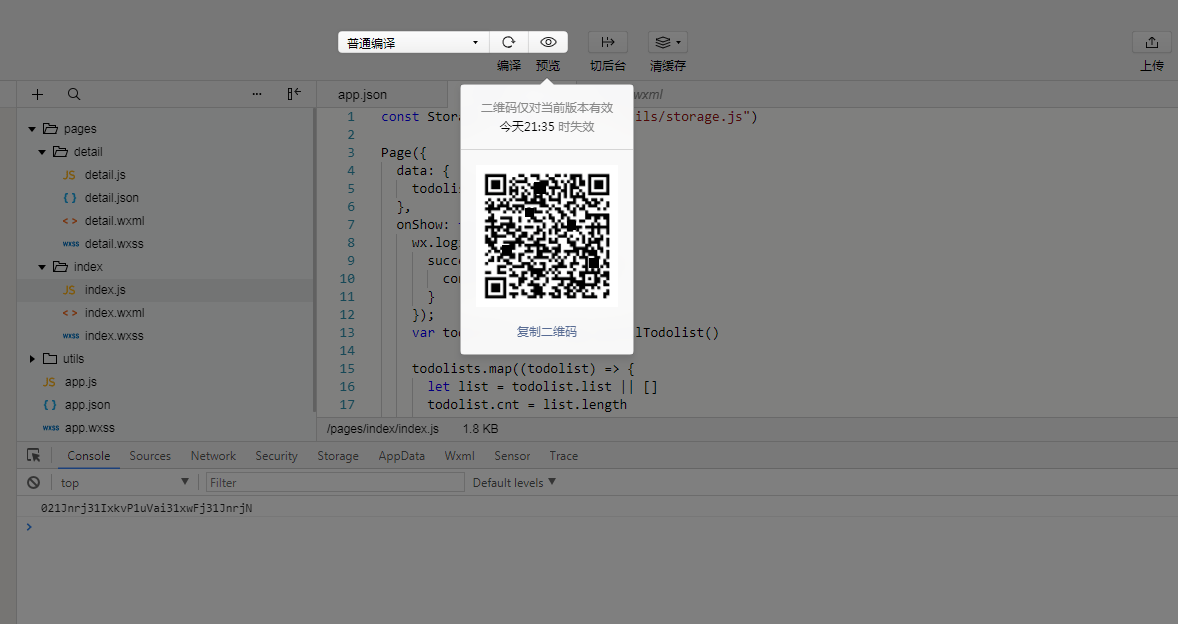
Task: Open app.json in the file tree
Action: [87, 405]
